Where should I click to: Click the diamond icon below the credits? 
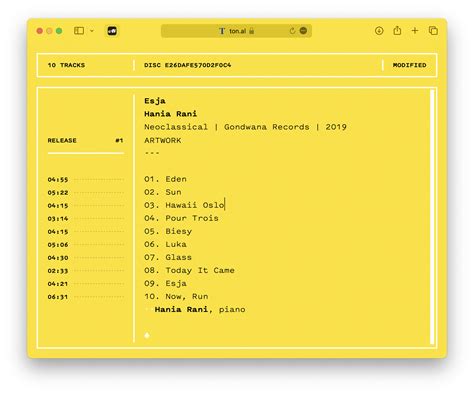[x=147, y=335]
